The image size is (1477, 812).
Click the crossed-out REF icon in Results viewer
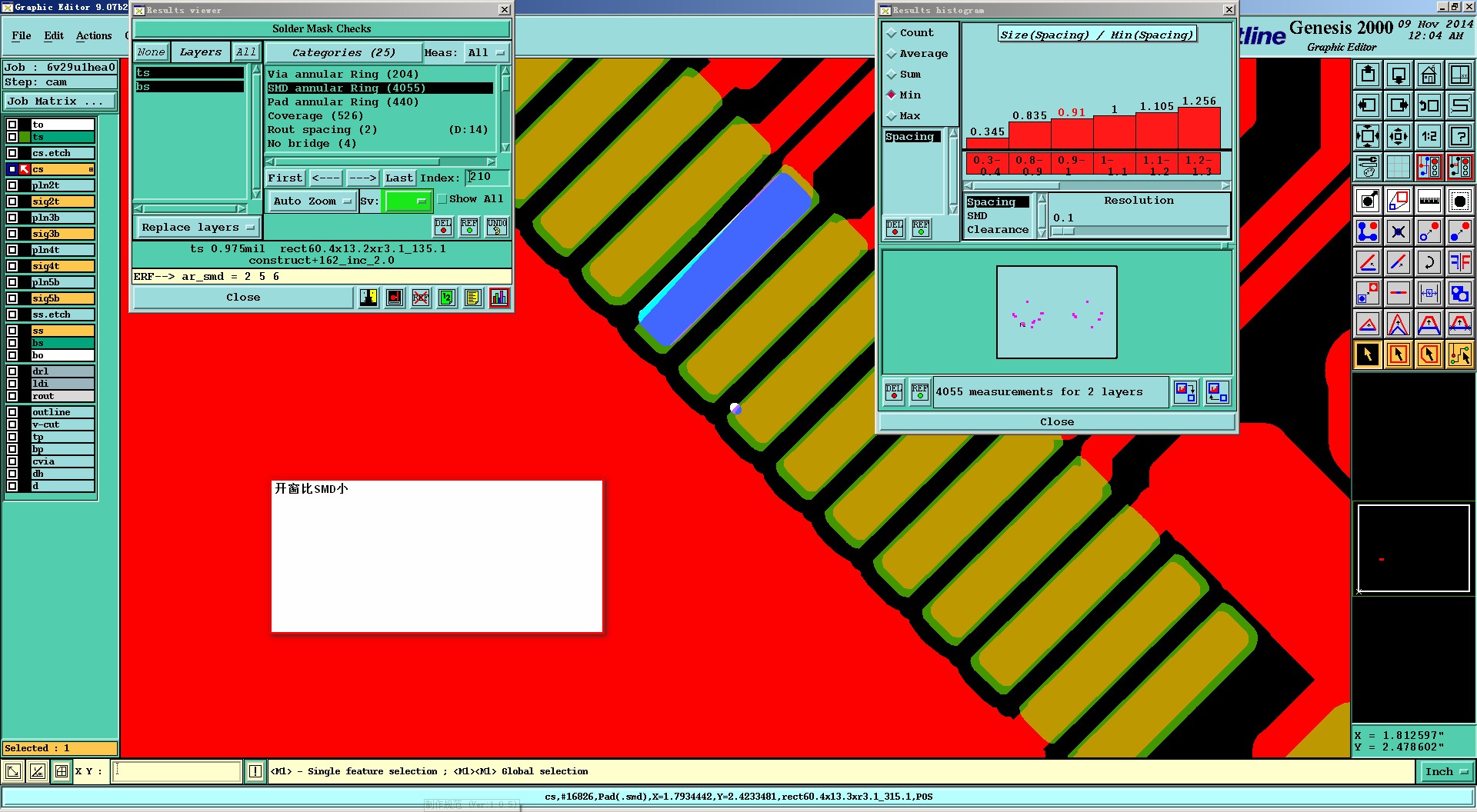421,298
